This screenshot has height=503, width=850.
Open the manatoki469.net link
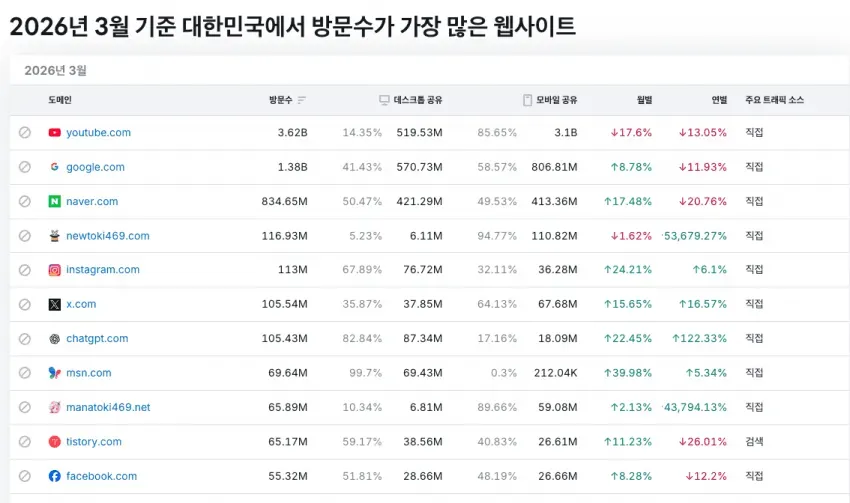click(108, 407)
